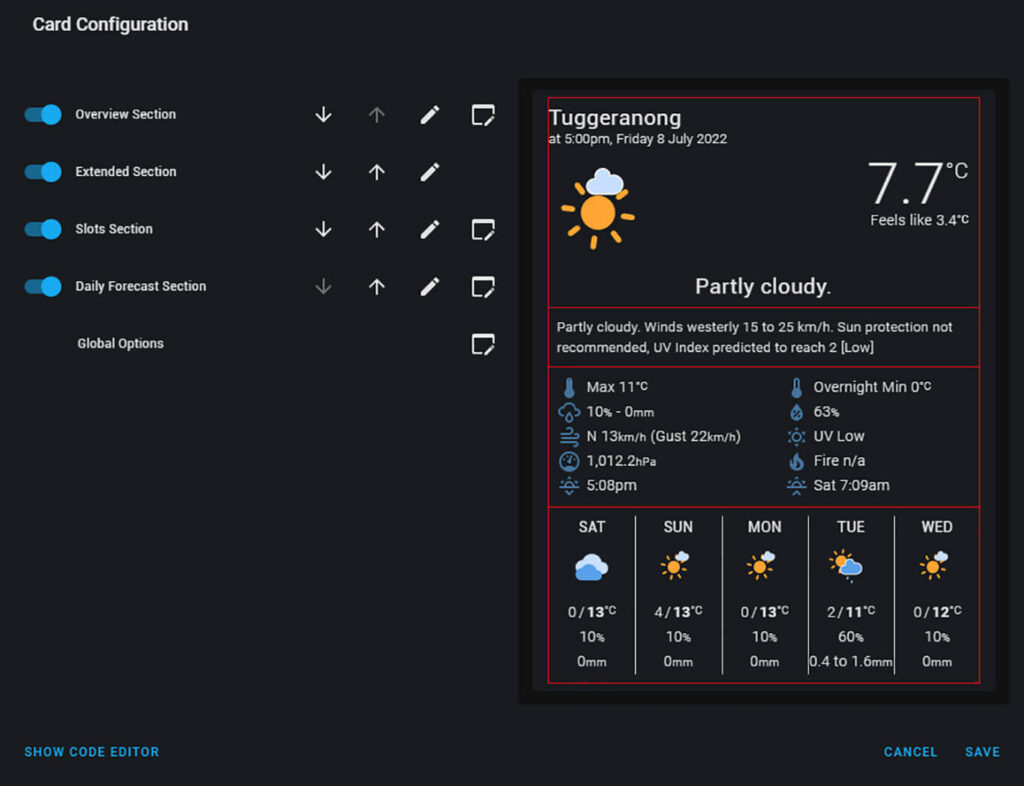Open Daily Forecast Section options icon
The width and height of the screenshot is (1024, 786).
[483, 287]
